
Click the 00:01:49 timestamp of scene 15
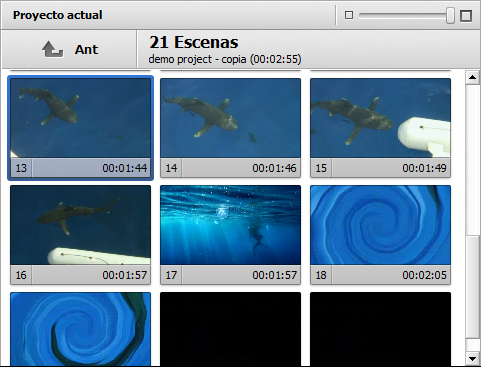[424, 168]
